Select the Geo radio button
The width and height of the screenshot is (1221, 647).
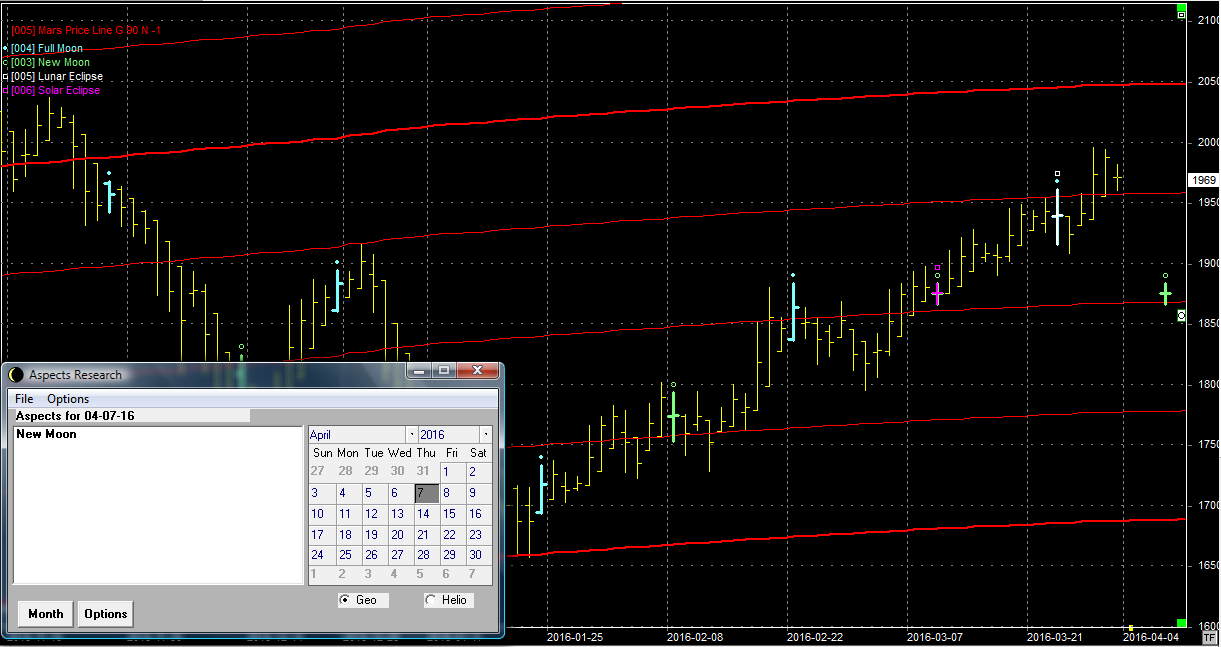click(x=345, y=600)
